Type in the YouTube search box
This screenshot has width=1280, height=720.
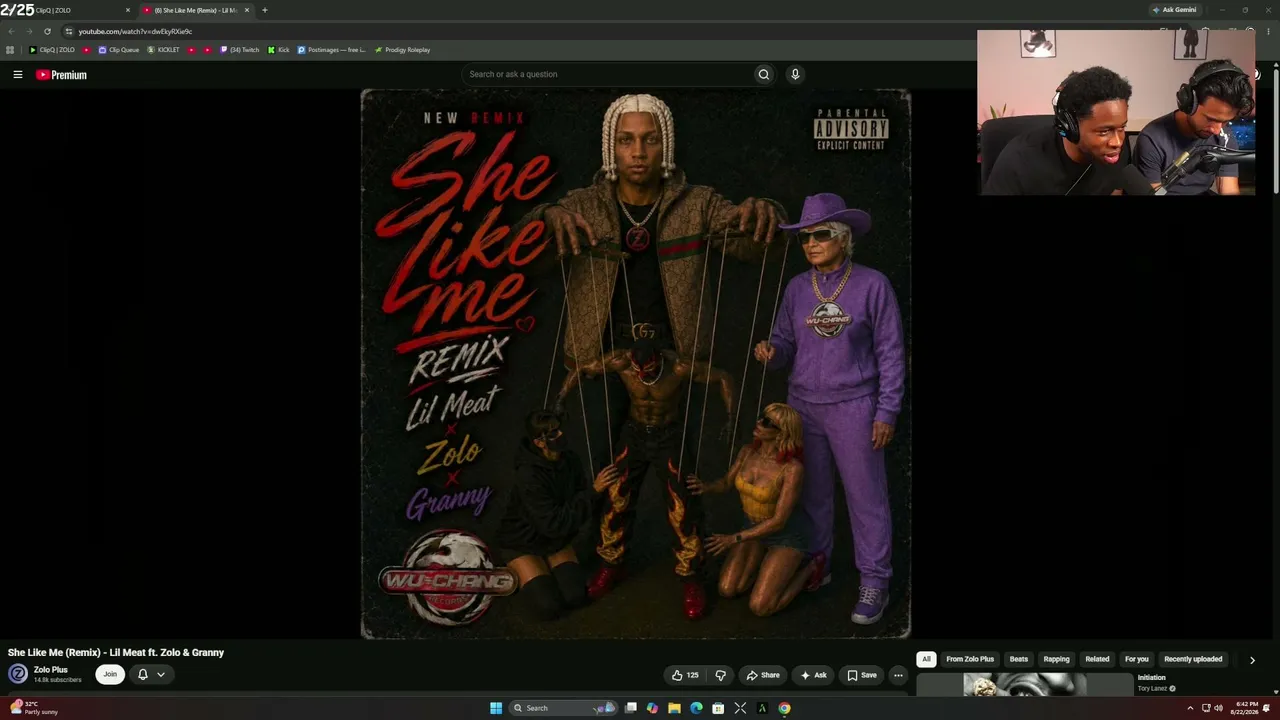pos(608,74)
